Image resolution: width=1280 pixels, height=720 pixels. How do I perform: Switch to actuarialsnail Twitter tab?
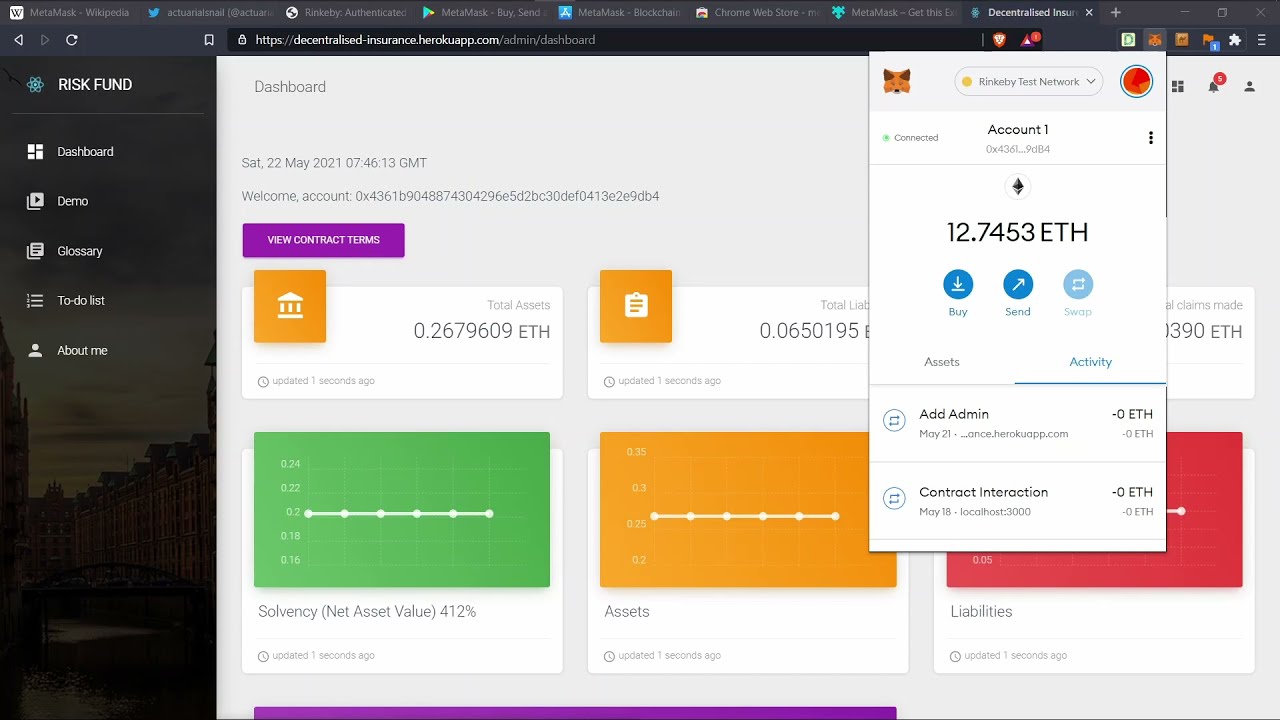pos(207,13)
